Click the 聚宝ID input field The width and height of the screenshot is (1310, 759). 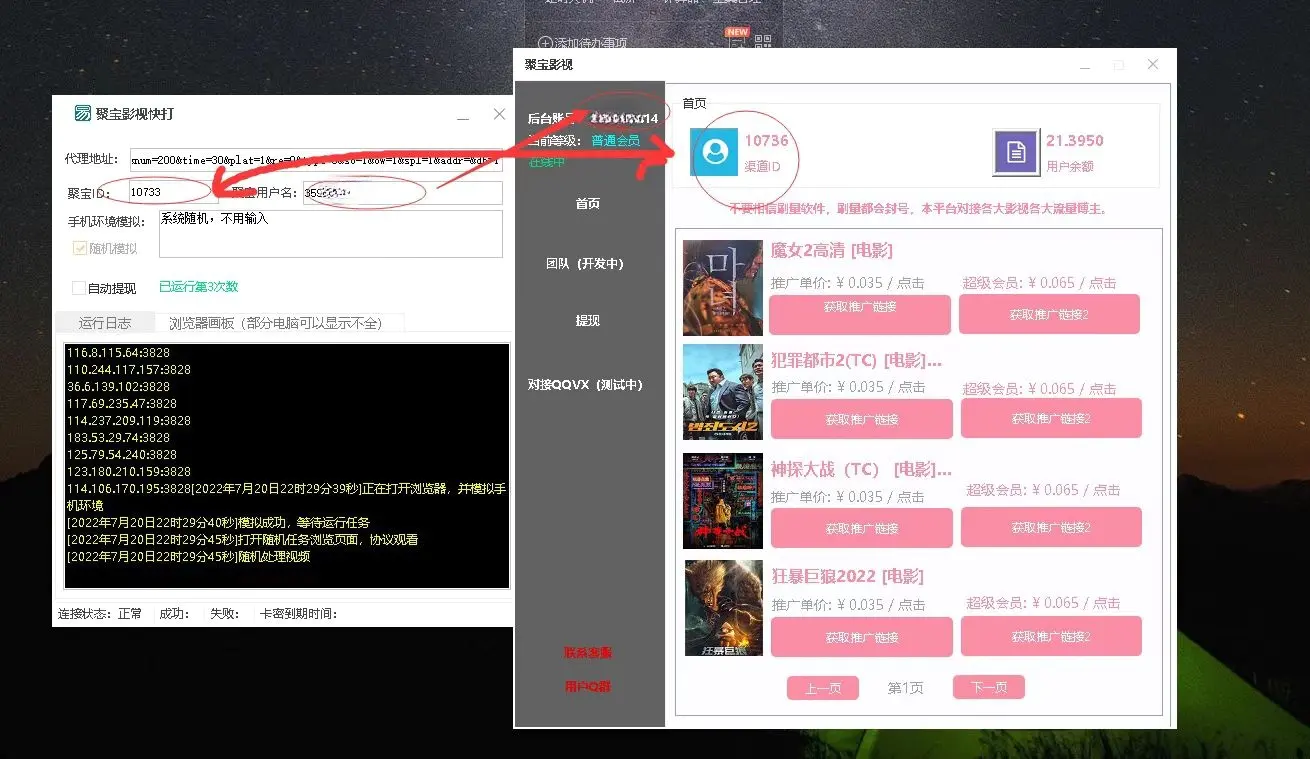click(172, 192)
